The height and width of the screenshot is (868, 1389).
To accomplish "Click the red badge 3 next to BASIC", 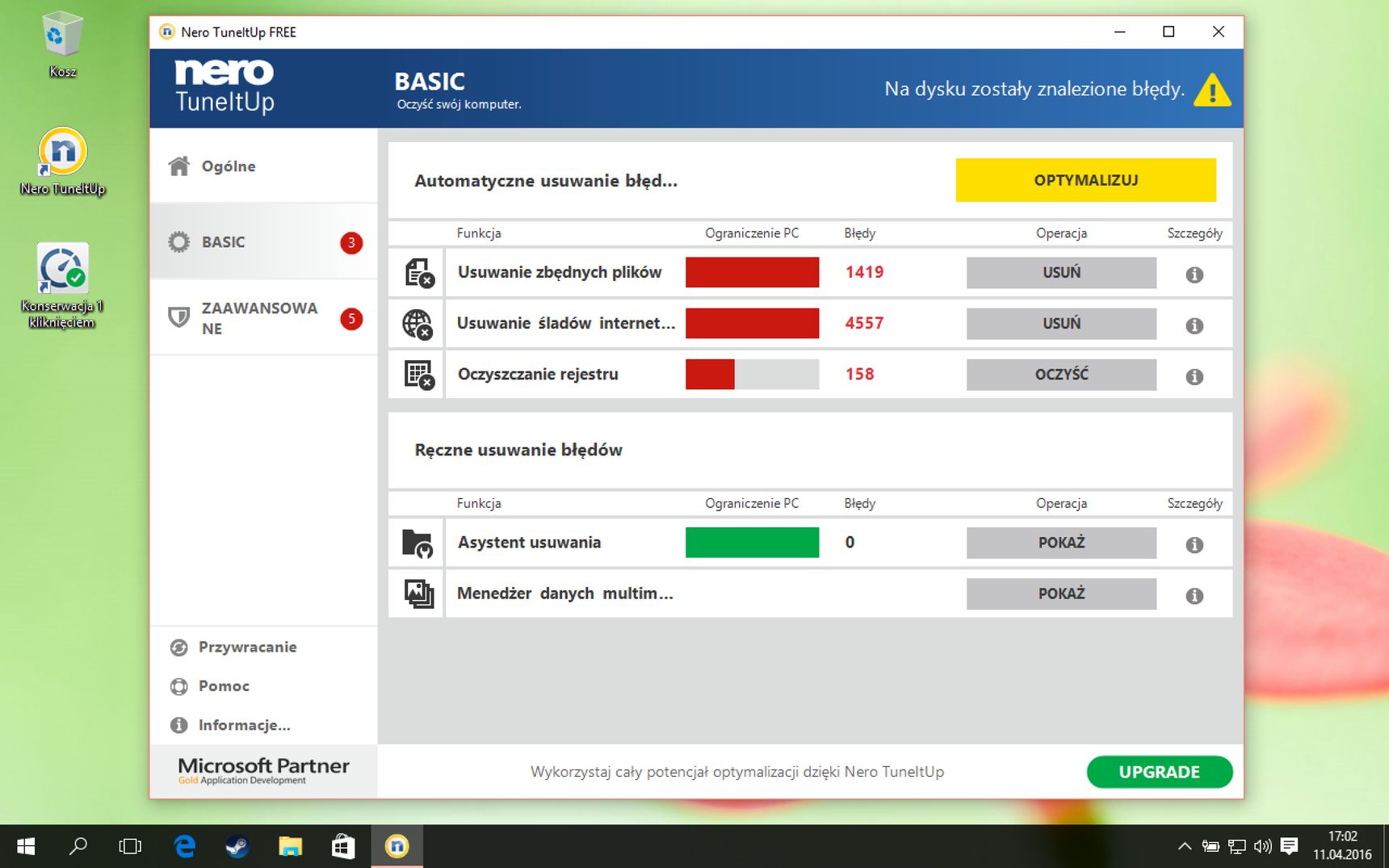I will (351, 242).
